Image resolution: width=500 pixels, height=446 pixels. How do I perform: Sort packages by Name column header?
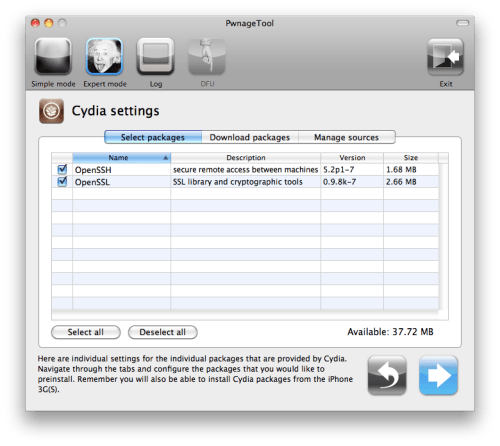(x=121, y=158)
